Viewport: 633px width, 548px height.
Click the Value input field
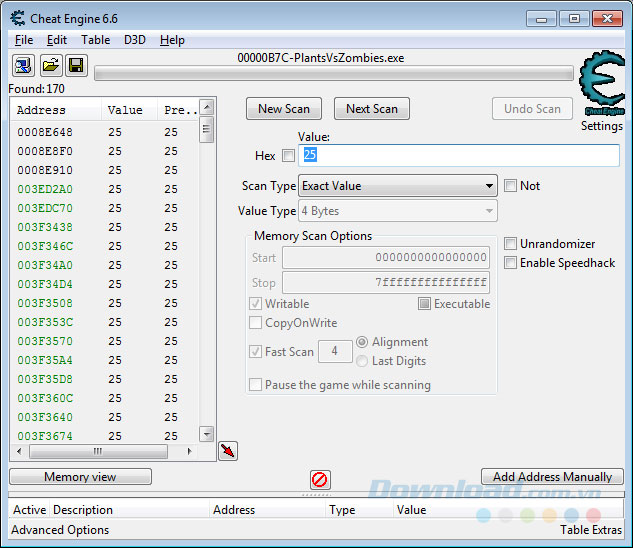point(458,156)
